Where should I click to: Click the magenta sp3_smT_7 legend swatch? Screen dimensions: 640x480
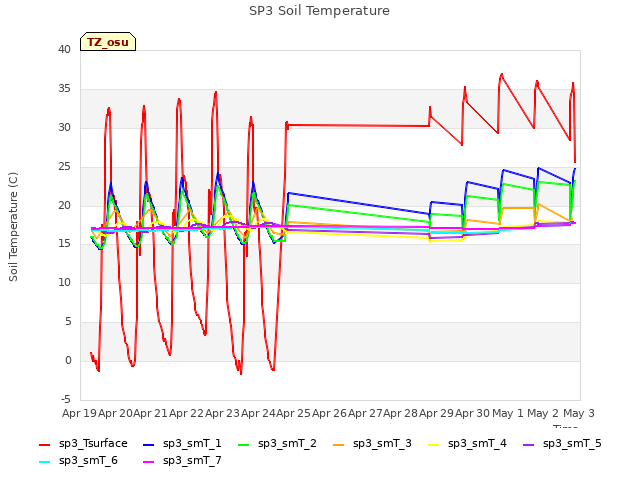point(149,462)
